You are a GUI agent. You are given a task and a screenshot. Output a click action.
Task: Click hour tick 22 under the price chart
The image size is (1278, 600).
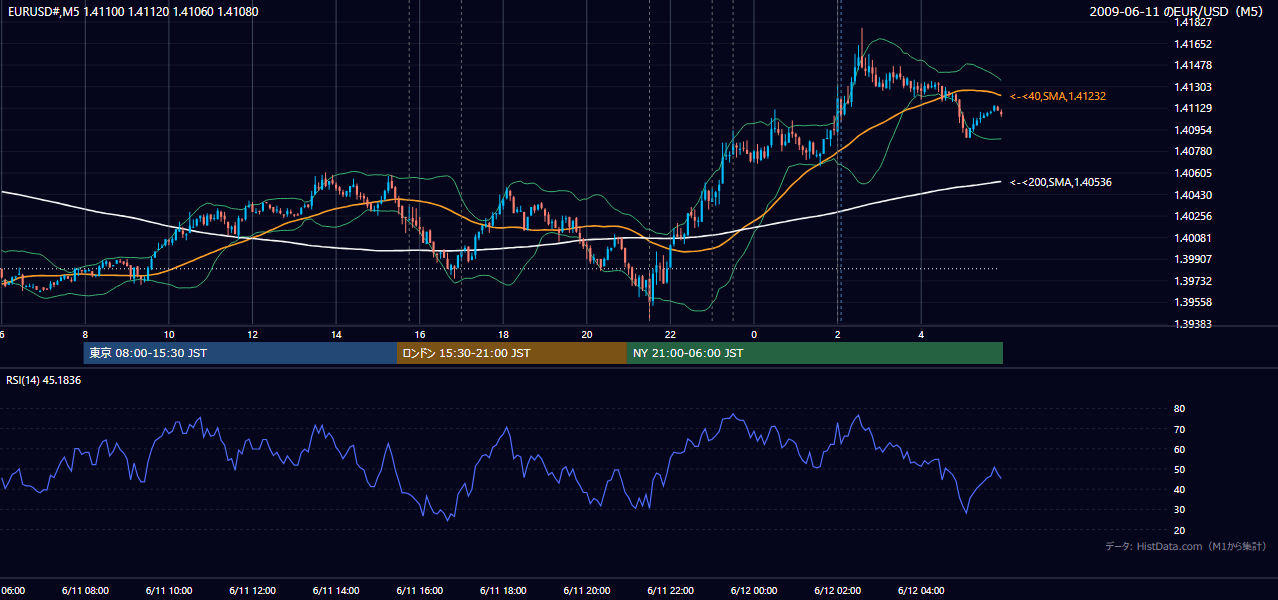(670, 334)
